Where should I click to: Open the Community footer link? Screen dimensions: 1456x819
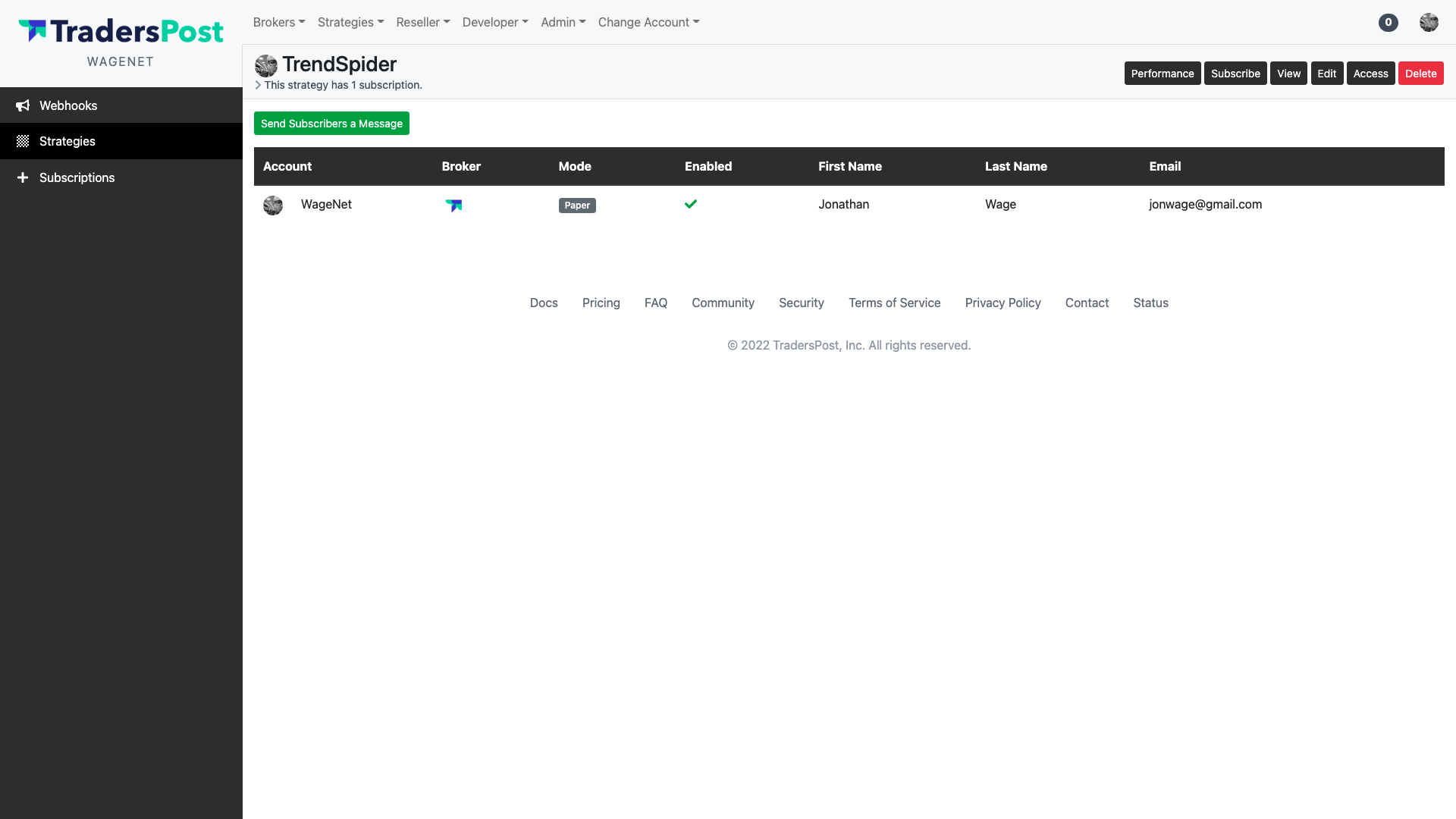pos(723,303)
